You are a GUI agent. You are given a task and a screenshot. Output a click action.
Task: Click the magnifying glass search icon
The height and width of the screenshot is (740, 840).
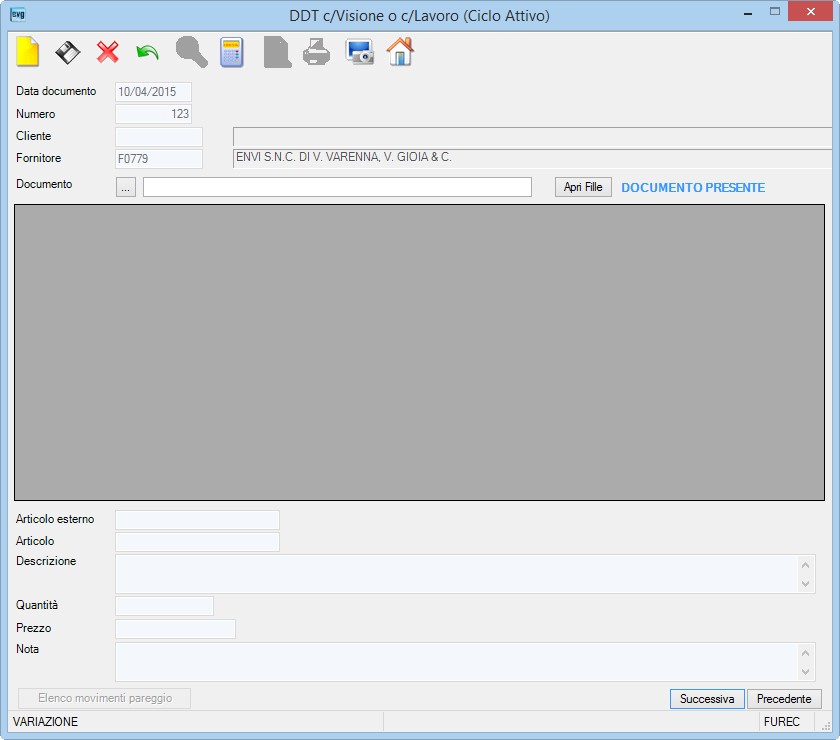[191, 52]
